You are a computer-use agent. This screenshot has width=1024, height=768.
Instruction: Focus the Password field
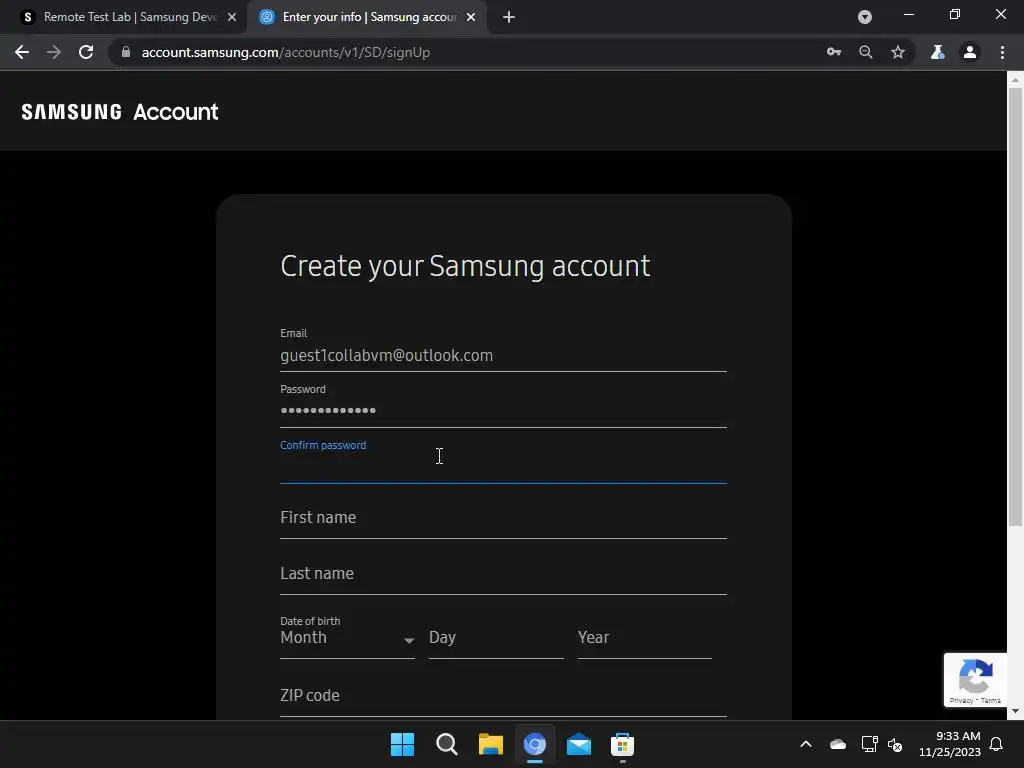pos(503,411)
